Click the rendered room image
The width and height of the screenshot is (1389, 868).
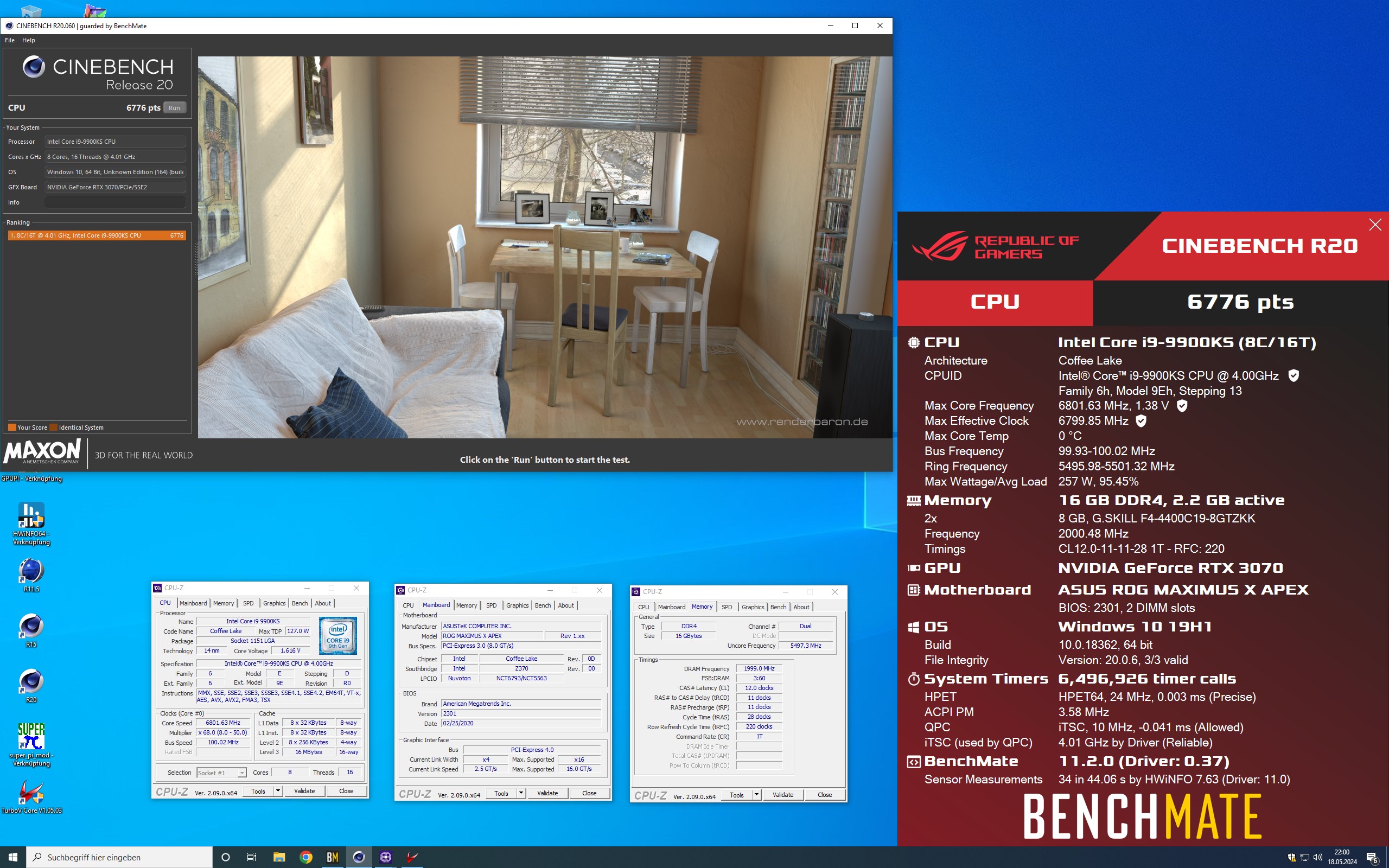coord(545,247)
